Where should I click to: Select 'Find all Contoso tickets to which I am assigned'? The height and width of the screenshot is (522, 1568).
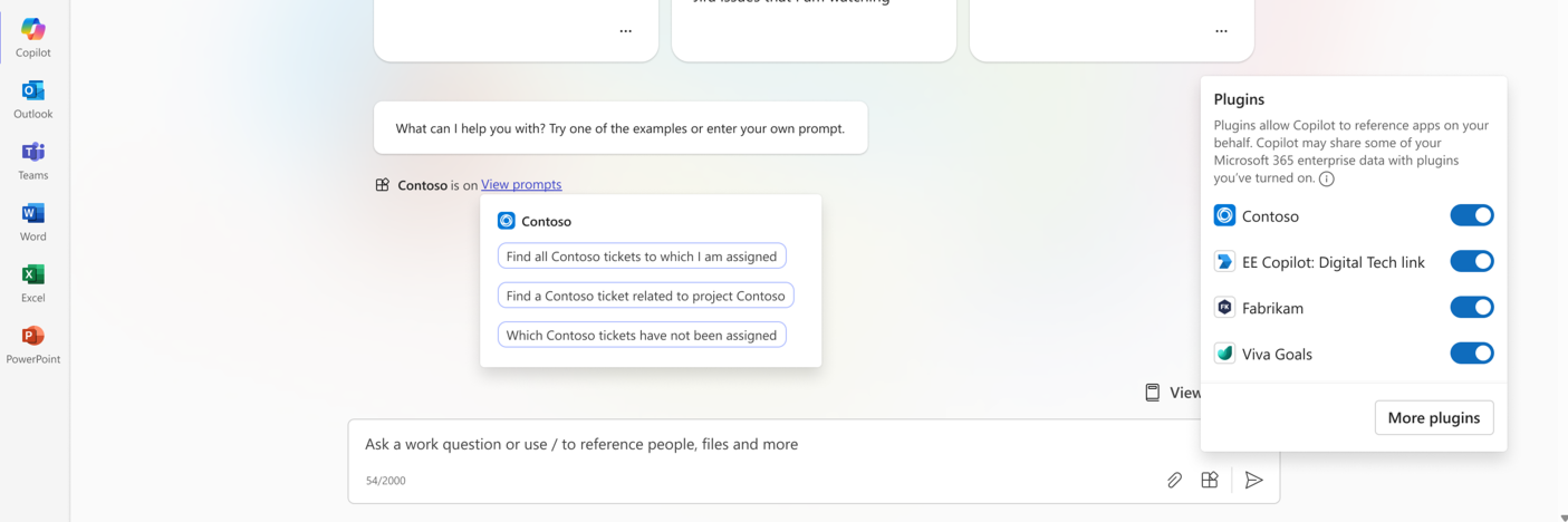click(x=642, y=256)
